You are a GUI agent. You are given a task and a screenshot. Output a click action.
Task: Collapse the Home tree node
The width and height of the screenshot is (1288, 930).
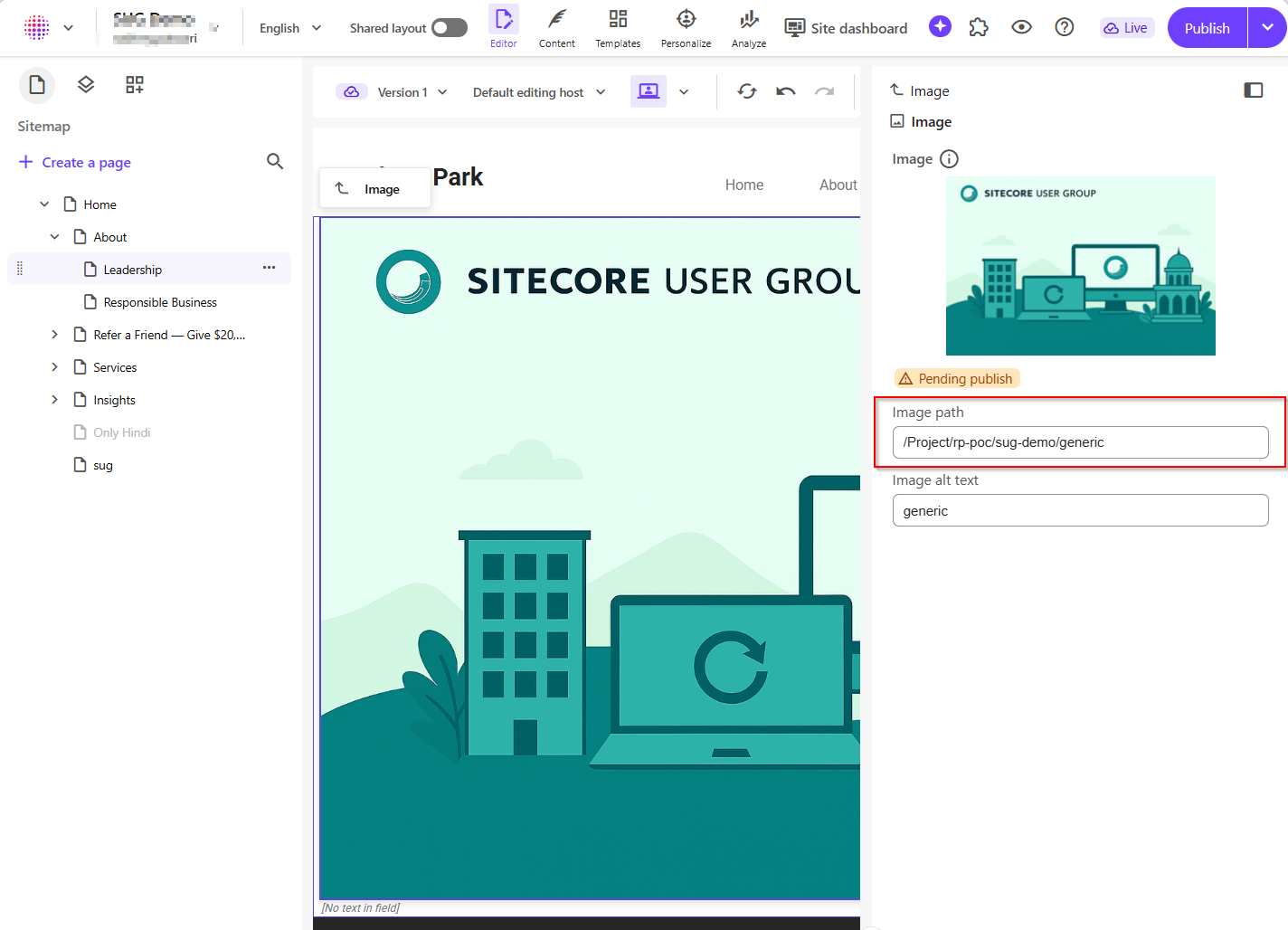[x=44, y=204]
